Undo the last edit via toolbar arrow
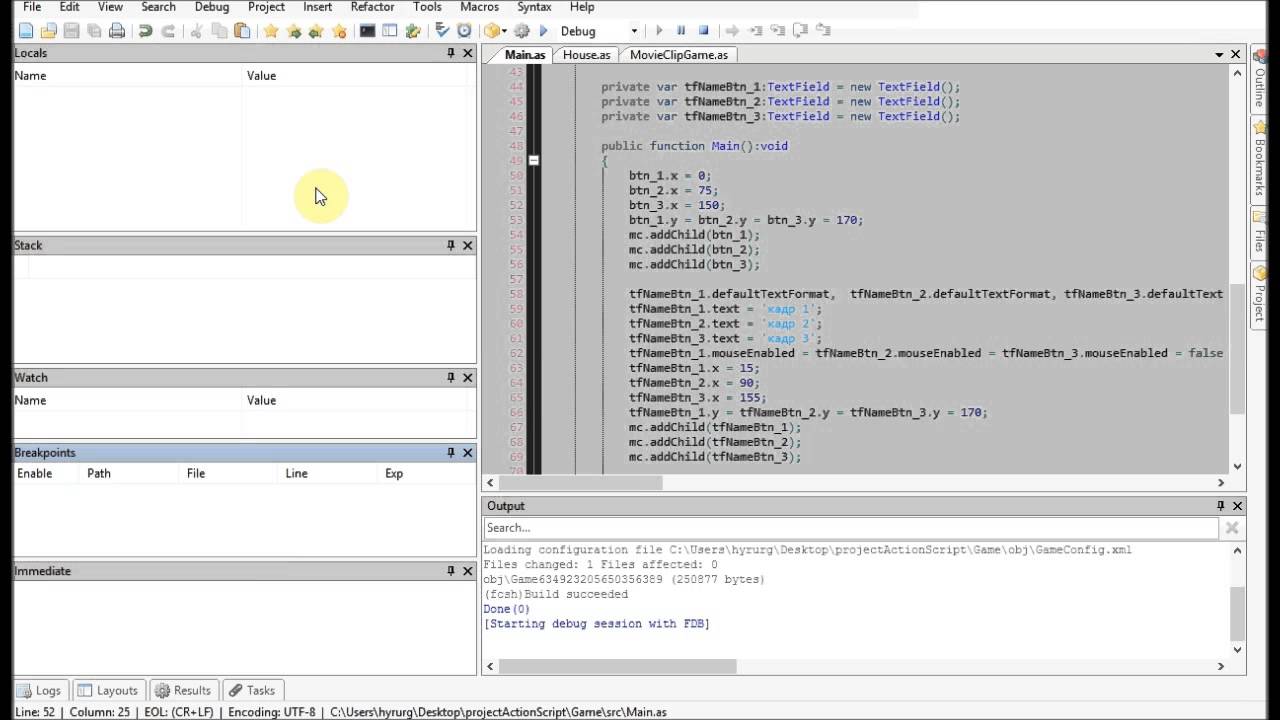The image size is (1280, 720). [146, 31]
